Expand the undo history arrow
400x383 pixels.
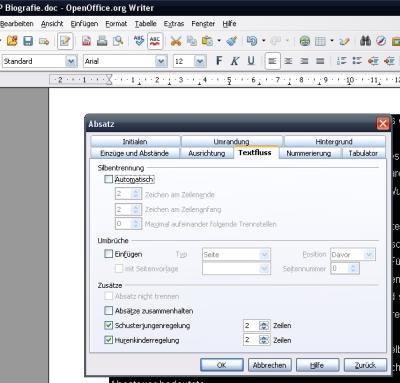point(264,41)
